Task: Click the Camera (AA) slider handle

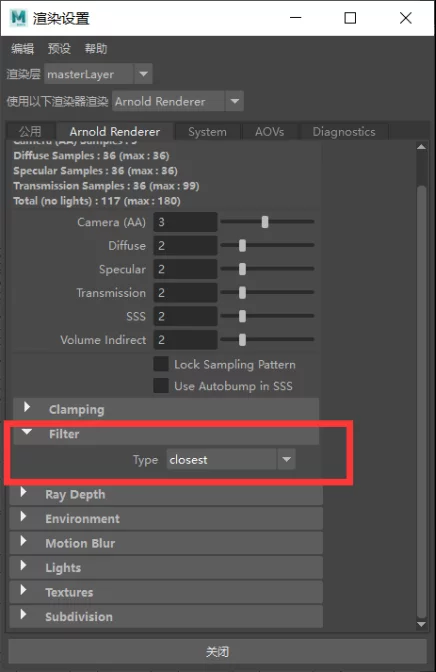Action: point(265,222)
